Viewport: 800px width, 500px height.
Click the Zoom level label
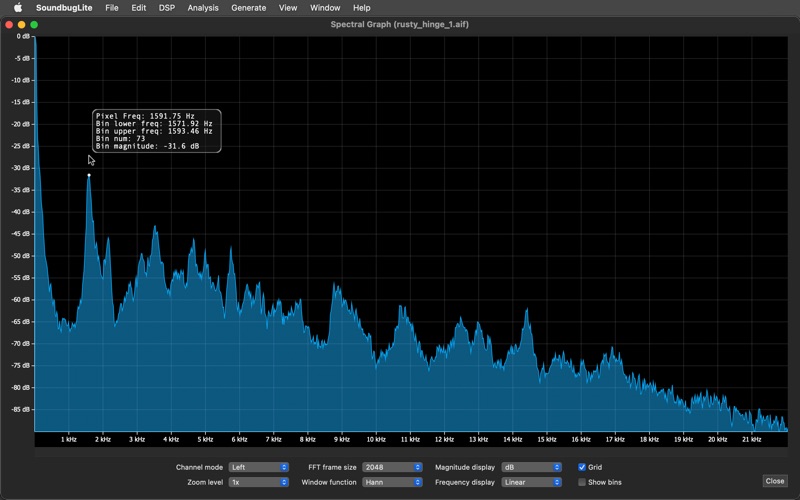coord(205,482)
